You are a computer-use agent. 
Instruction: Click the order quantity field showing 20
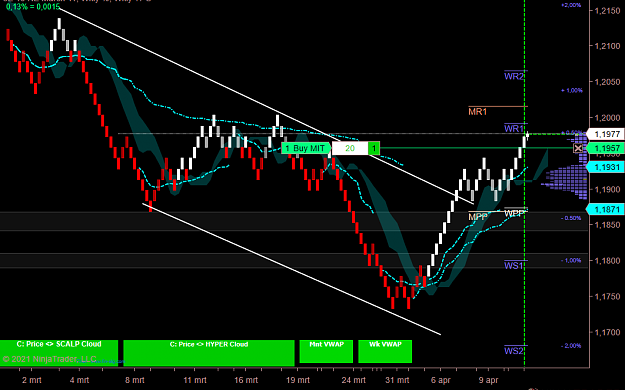pos(350,148)
